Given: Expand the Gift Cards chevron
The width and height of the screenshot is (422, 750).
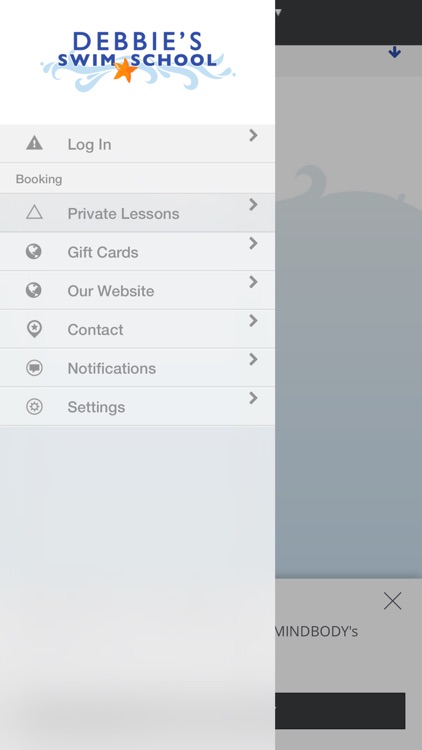Looking at the screenshot, I should pos(253,243).
